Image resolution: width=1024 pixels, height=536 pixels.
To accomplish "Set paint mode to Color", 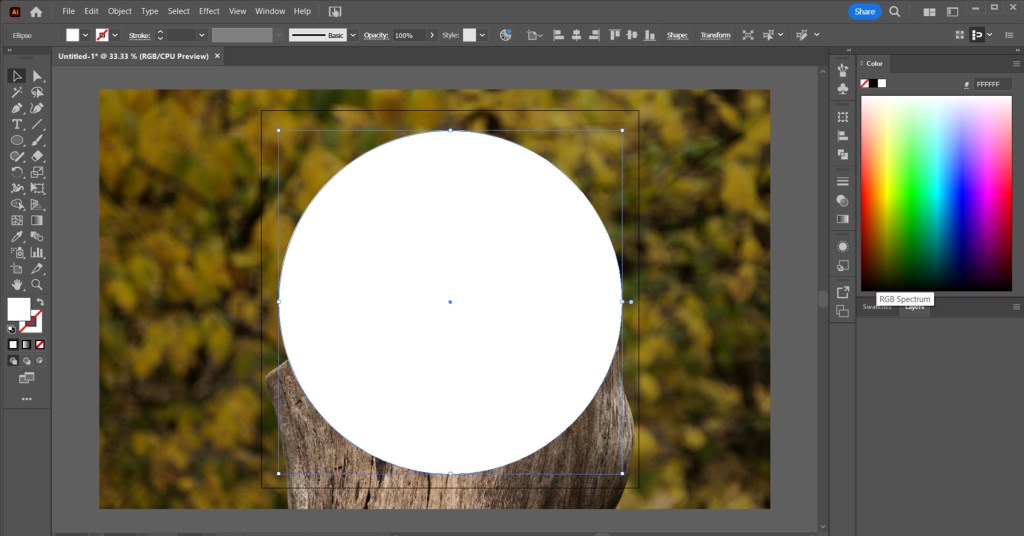I will pos(13,345).
